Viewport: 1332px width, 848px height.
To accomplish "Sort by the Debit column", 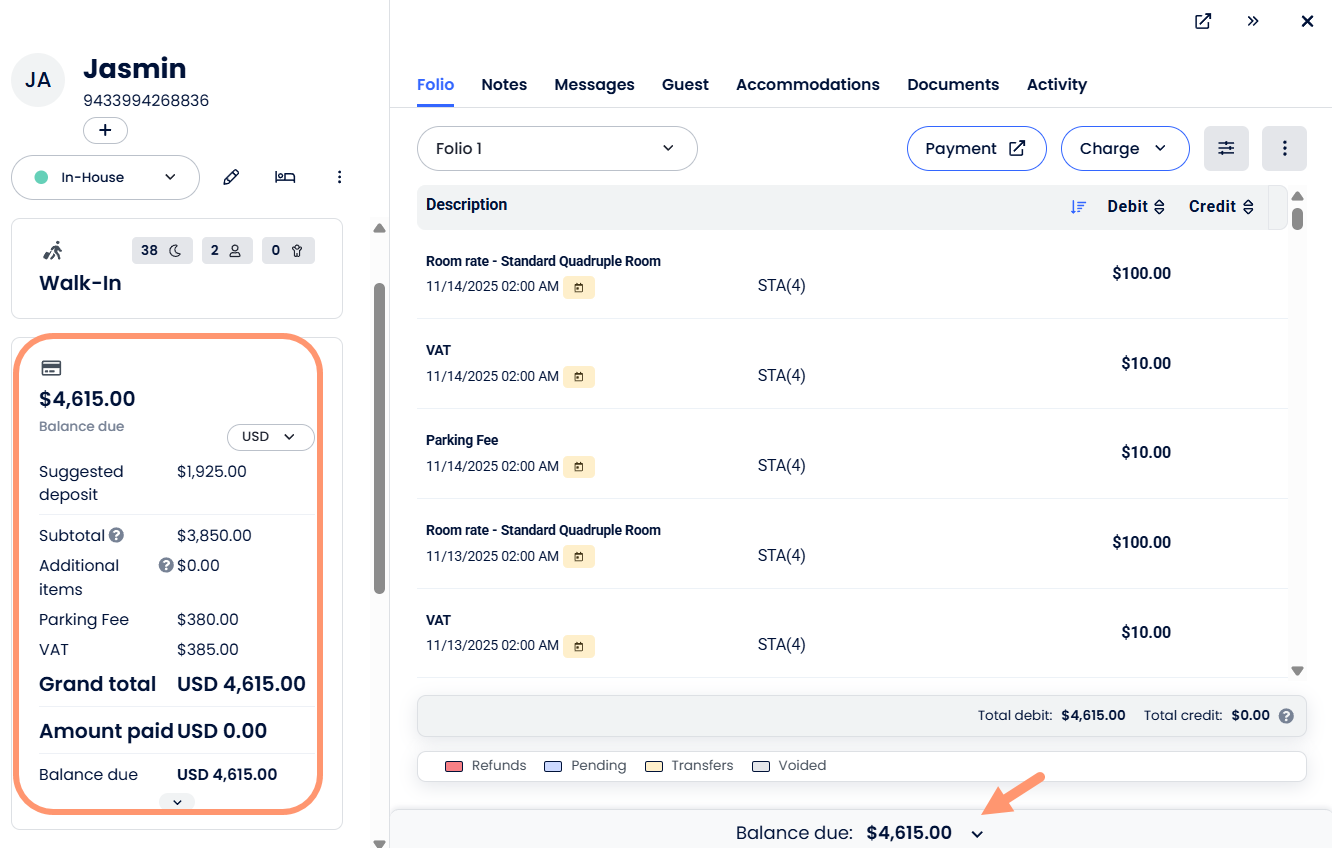I will click(1136, 207).
